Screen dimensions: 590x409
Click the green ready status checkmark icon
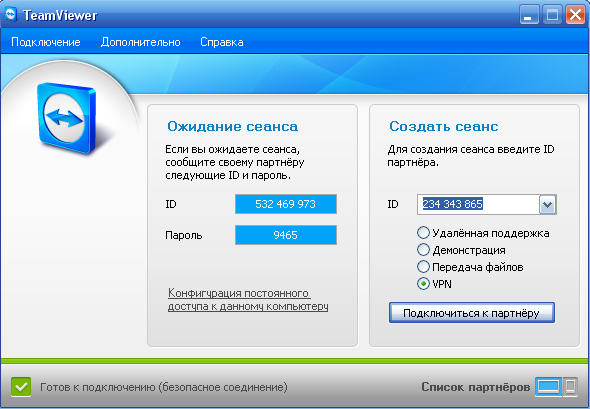click(21, 387)
